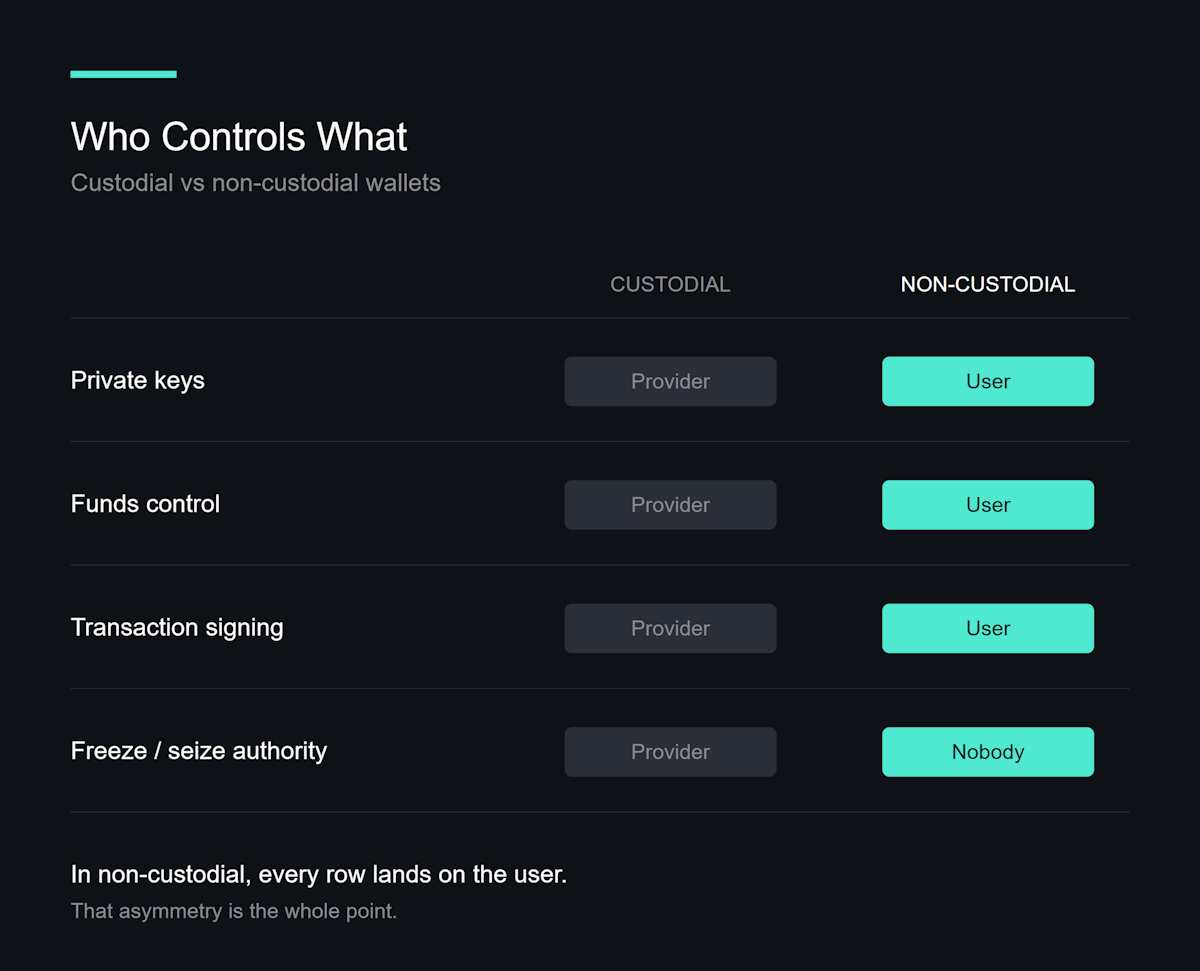
Task: Select the NON-CUSTODIAL column header
Action: (987, 285)
